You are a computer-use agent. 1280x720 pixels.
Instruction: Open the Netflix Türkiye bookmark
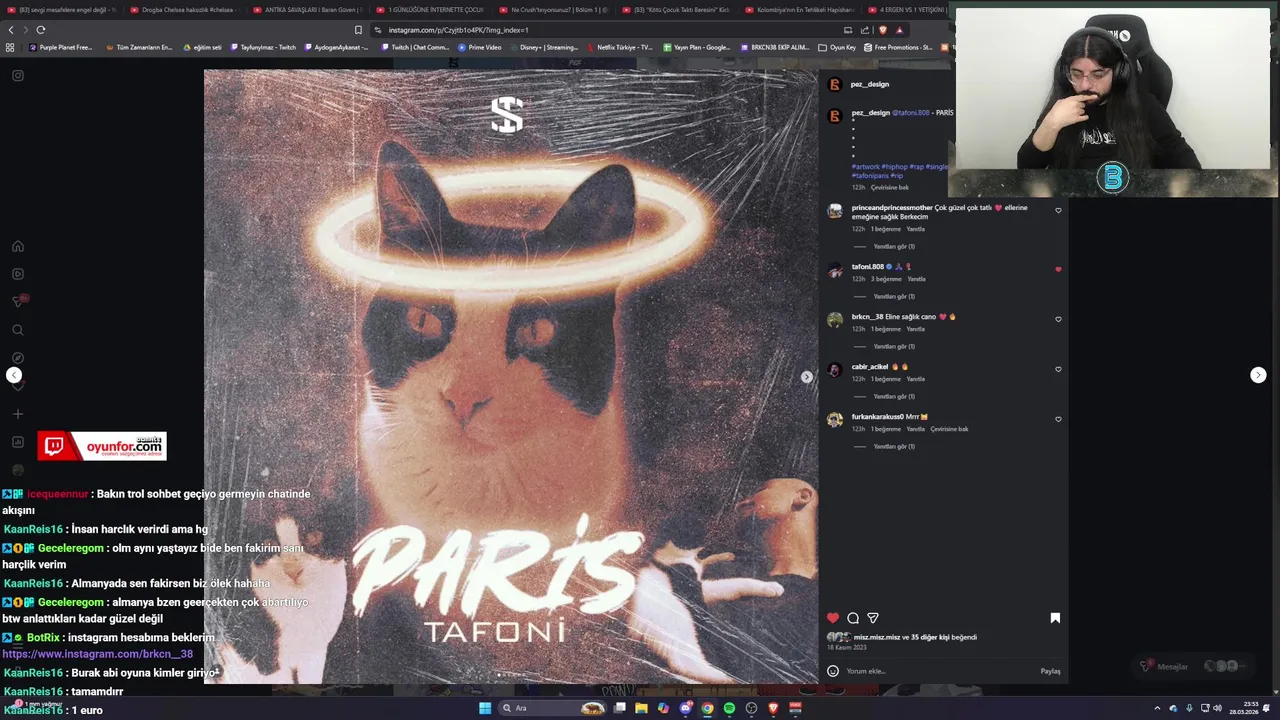620,47
